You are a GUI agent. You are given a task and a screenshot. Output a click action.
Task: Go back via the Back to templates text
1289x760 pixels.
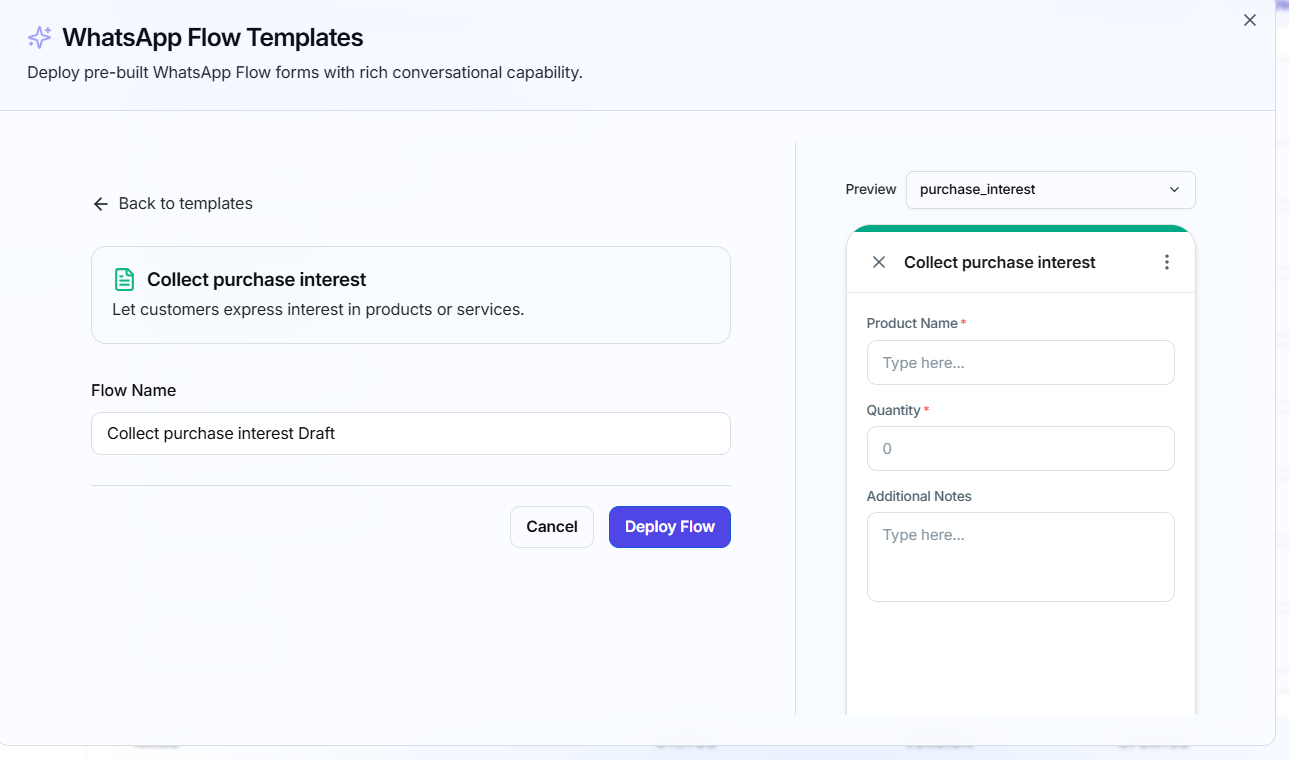click(x=185, y=204)
